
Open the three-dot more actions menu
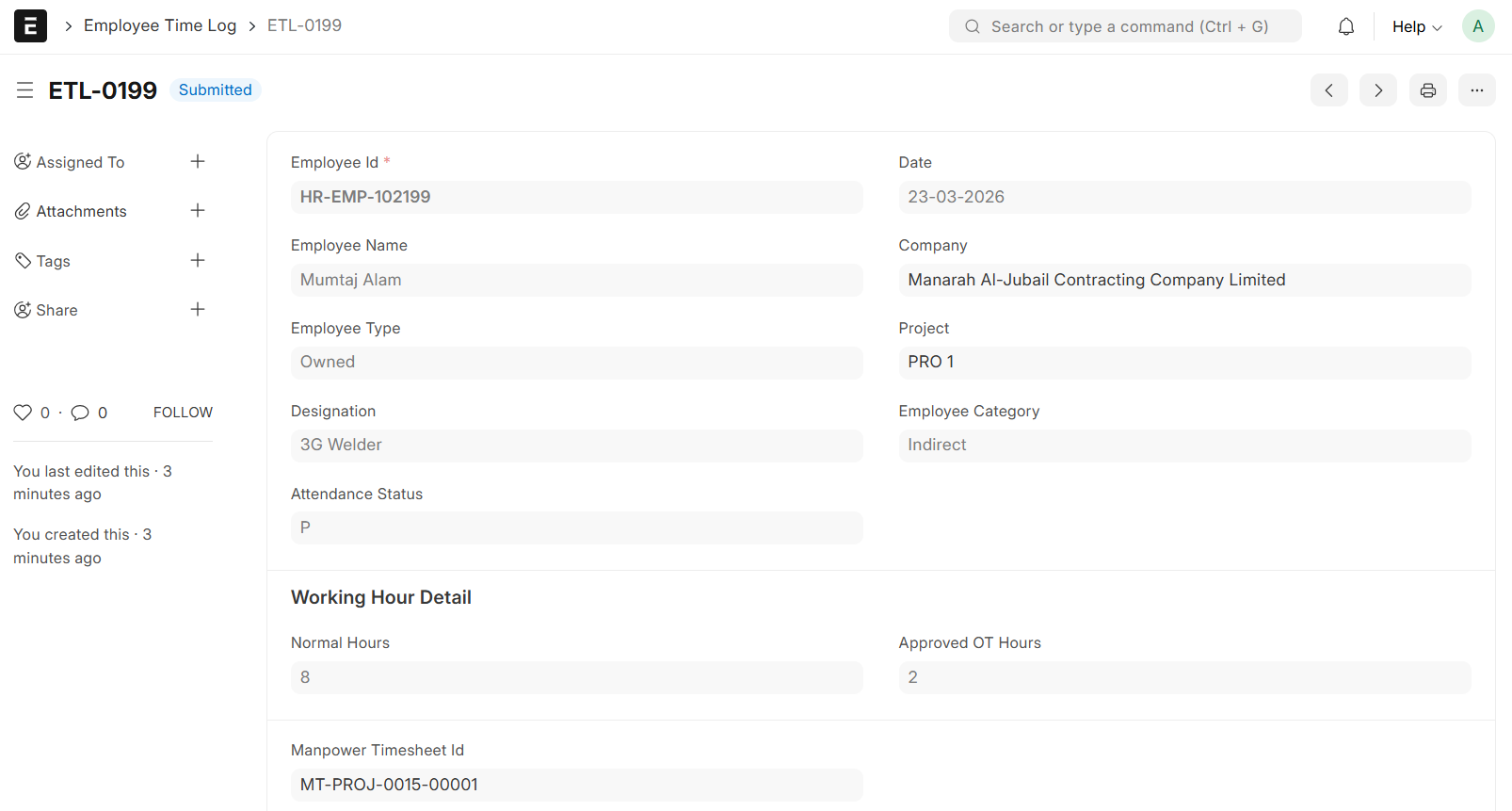coord(1476,90)
